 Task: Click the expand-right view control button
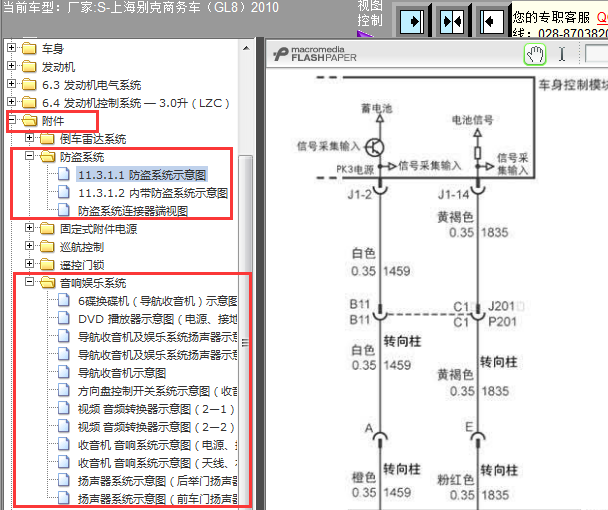(412, 21)
